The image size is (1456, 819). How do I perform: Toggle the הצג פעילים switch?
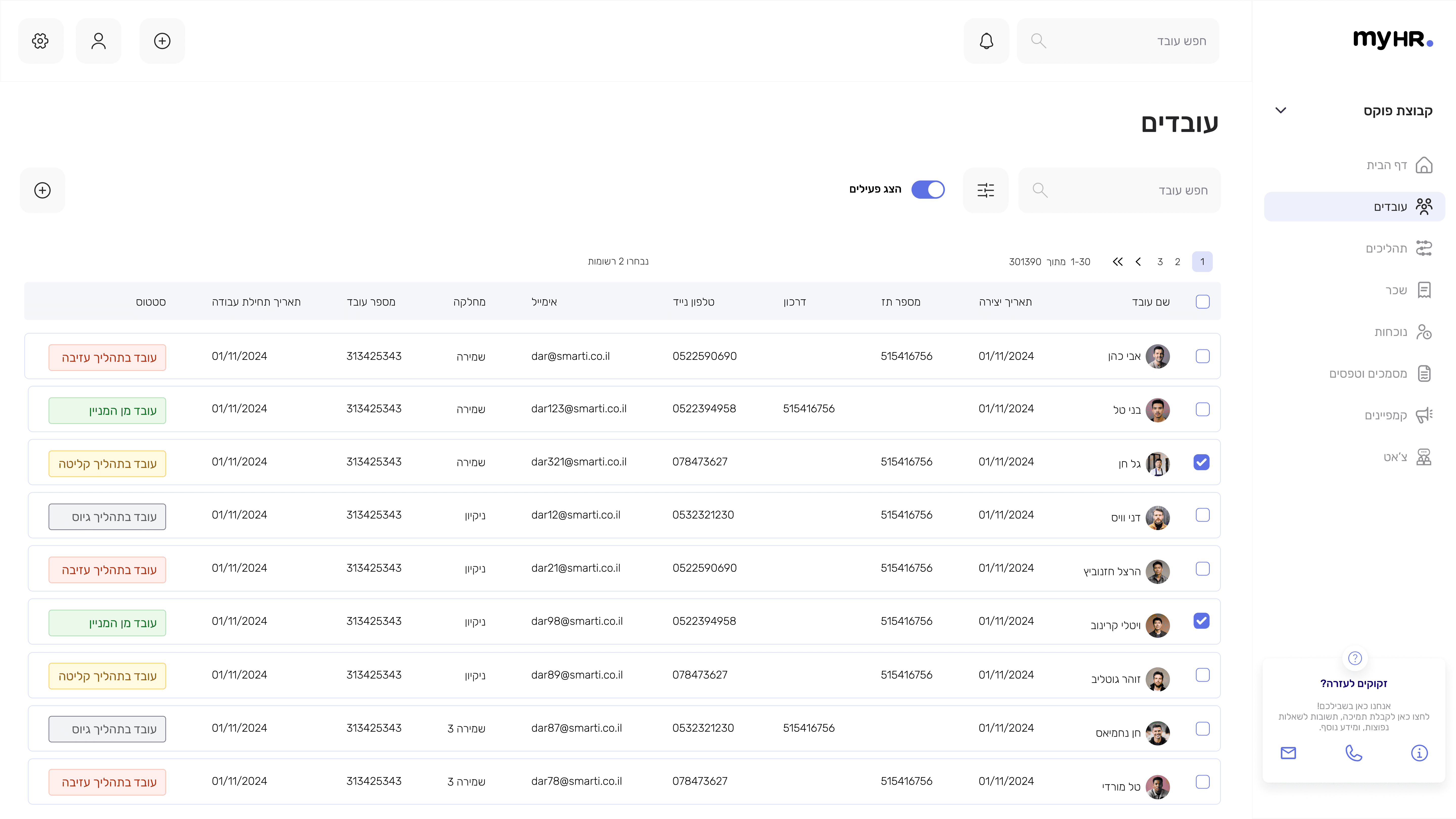(x=928, y=189)
